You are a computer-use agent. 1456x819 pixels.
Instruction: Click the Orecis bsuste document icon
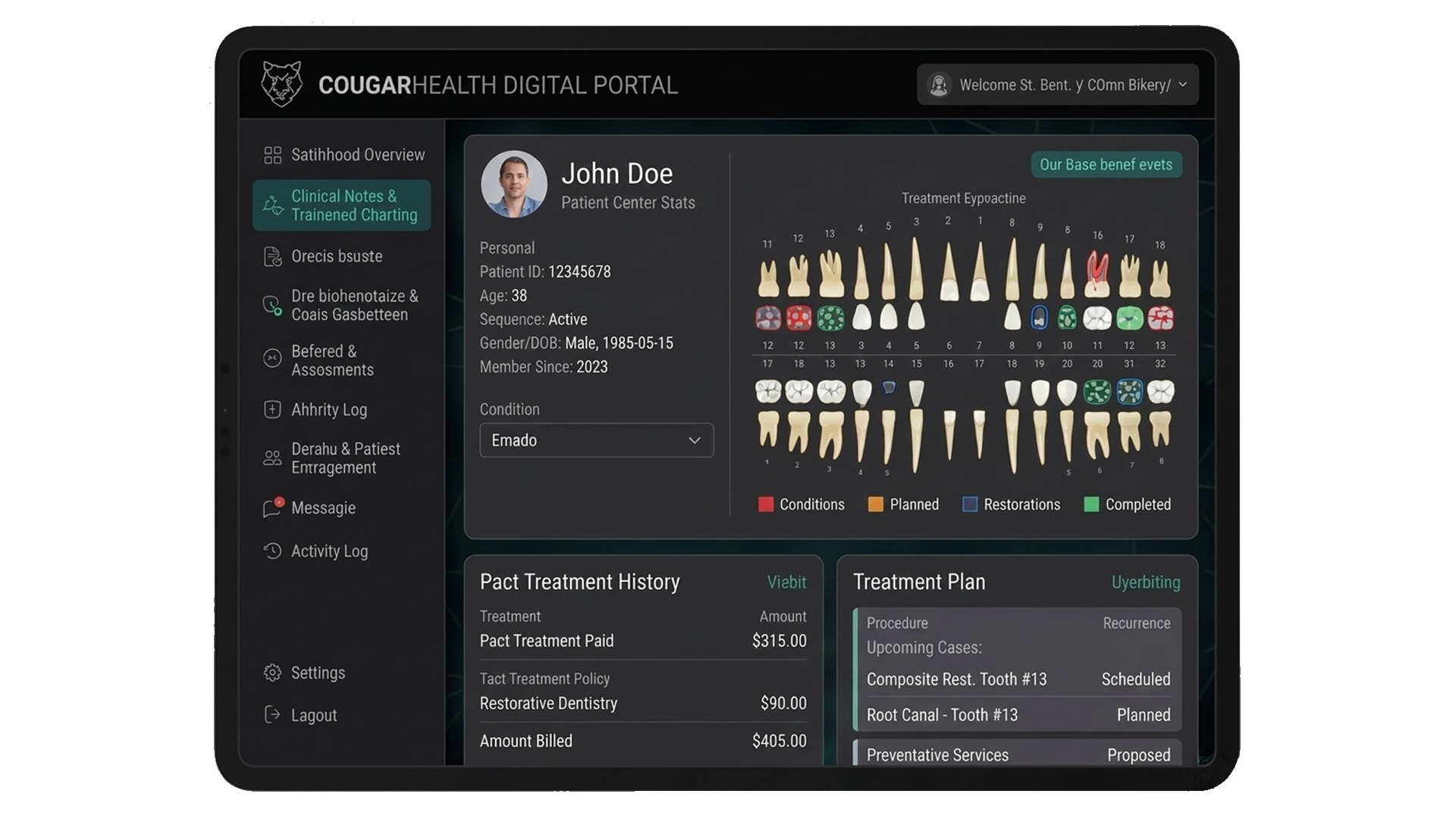[x=272, y=257]
